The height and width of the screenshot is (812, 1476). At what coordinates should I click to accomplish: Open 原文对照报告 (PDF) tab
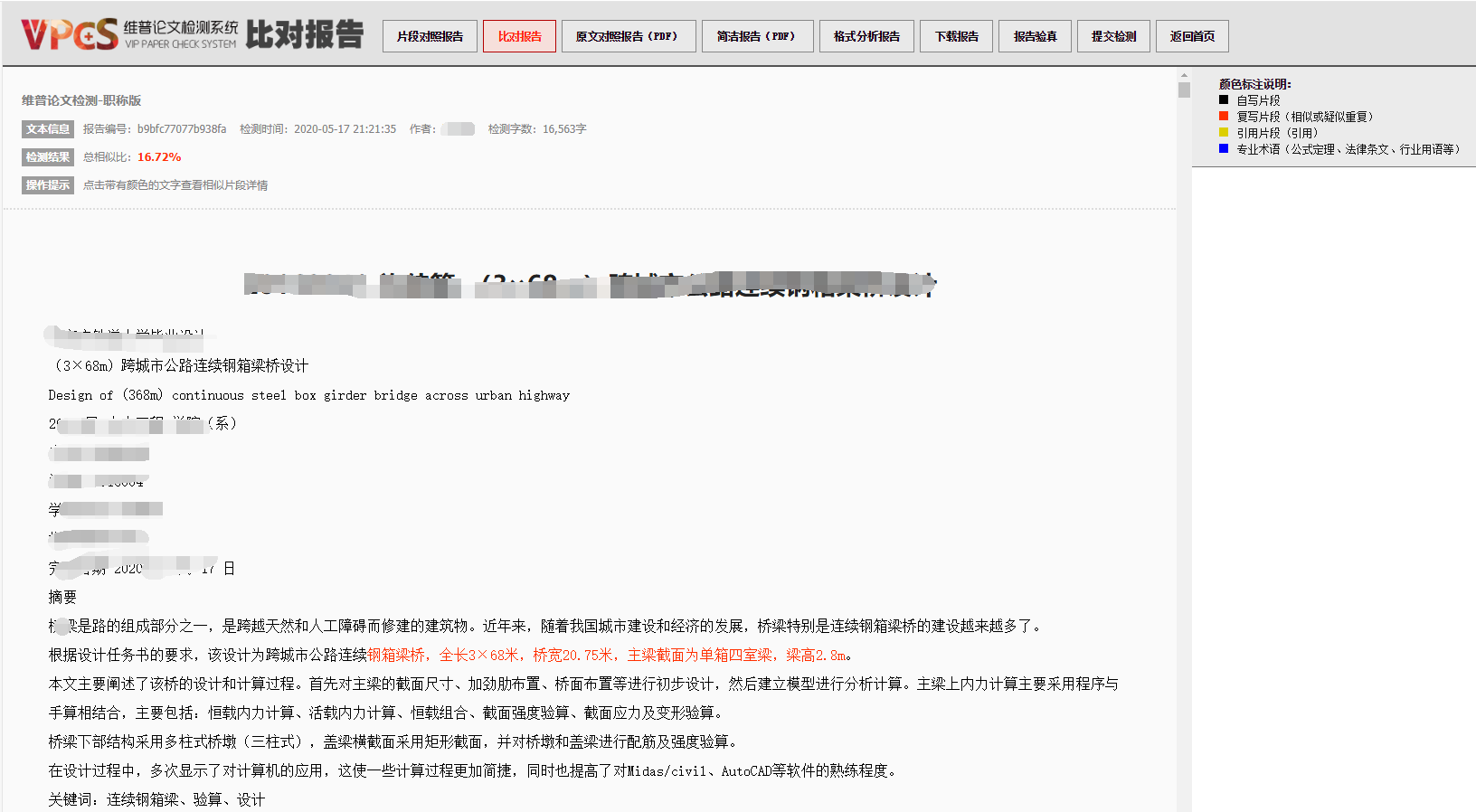(629, 36)
